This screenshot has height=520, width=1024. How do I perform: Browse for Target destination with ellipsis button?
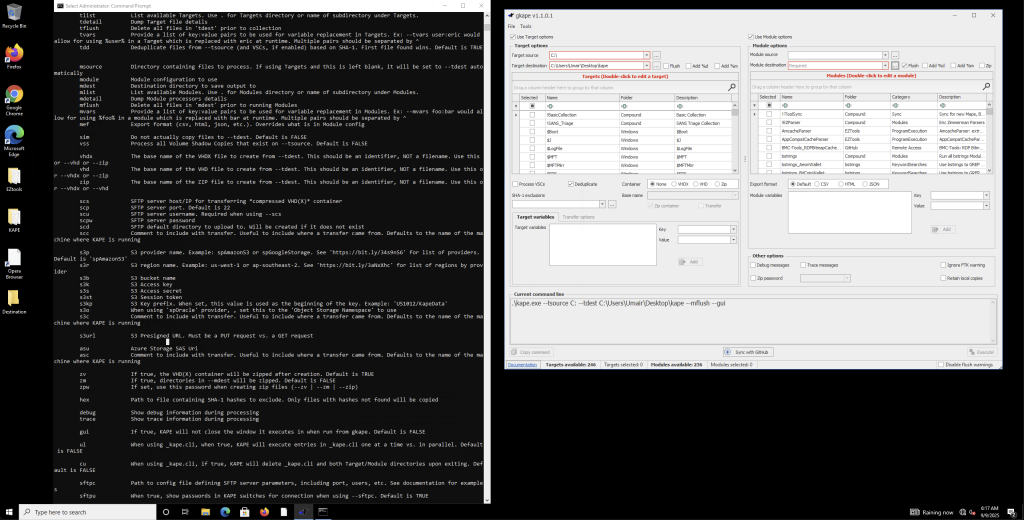pos(656,66)
